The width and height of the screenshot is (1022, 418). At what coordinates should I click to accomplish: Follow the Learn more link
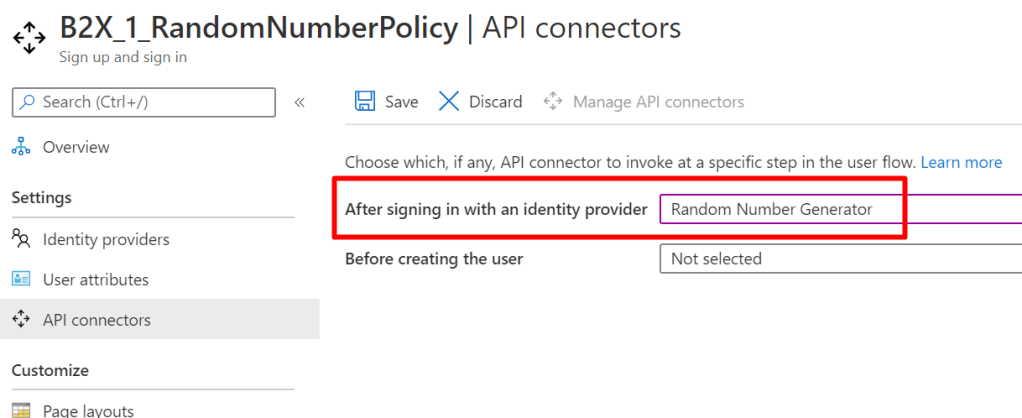pyautogui.click(x=961, y=162)
